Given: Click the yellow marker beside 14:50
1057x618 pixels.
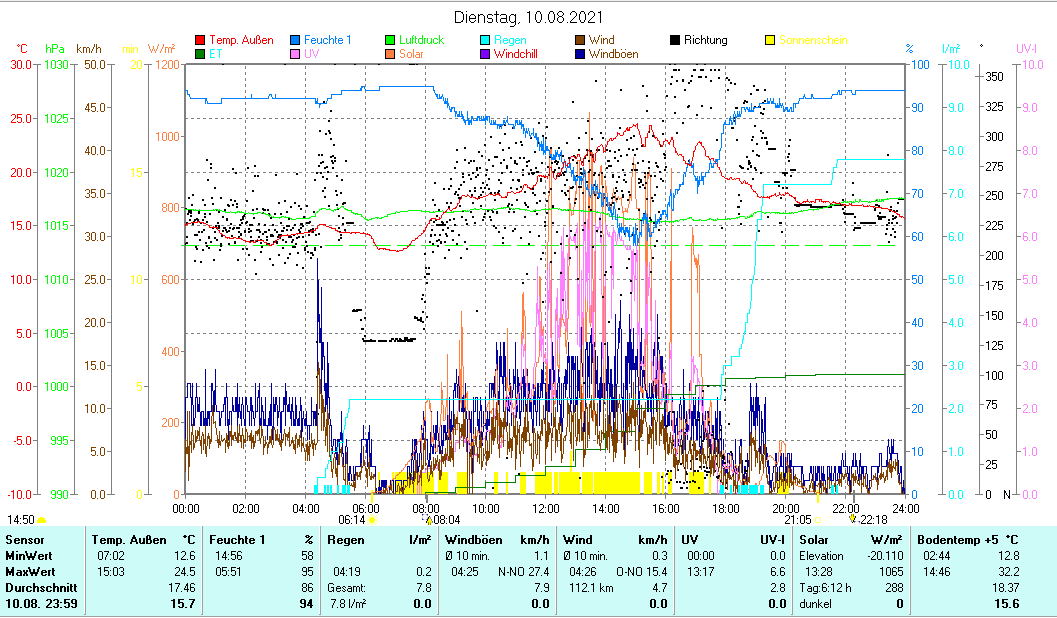Looking at the screenshot, I should coord(41,520).
